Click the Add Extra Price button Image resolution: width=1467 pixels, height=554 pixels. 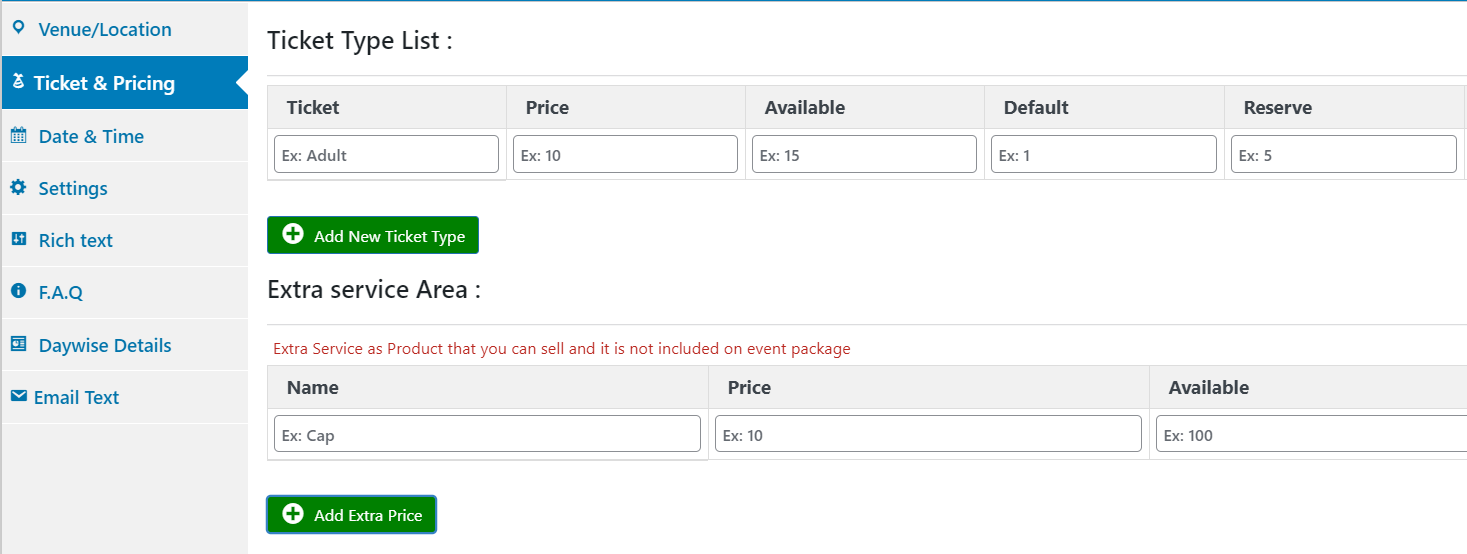[352, 515]
